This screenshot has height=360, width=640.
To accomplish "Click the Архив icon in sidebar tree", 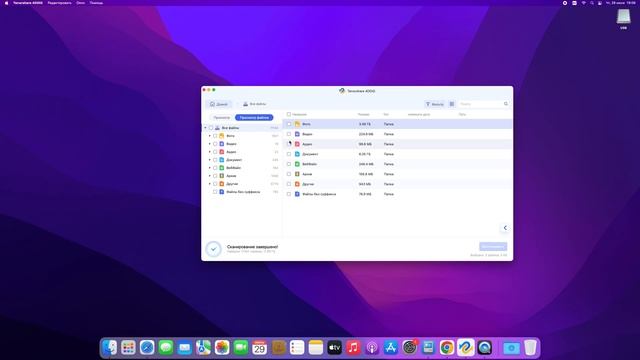I will 222,176.
